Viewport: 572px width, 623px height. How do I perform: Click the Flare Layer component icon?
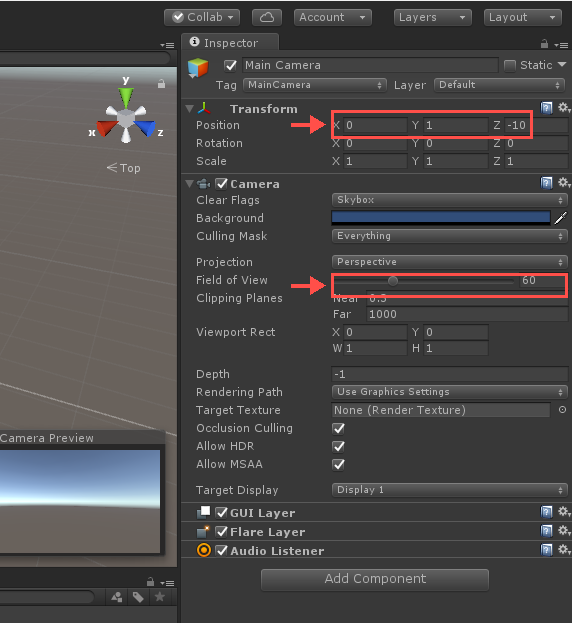pos(204,532)
